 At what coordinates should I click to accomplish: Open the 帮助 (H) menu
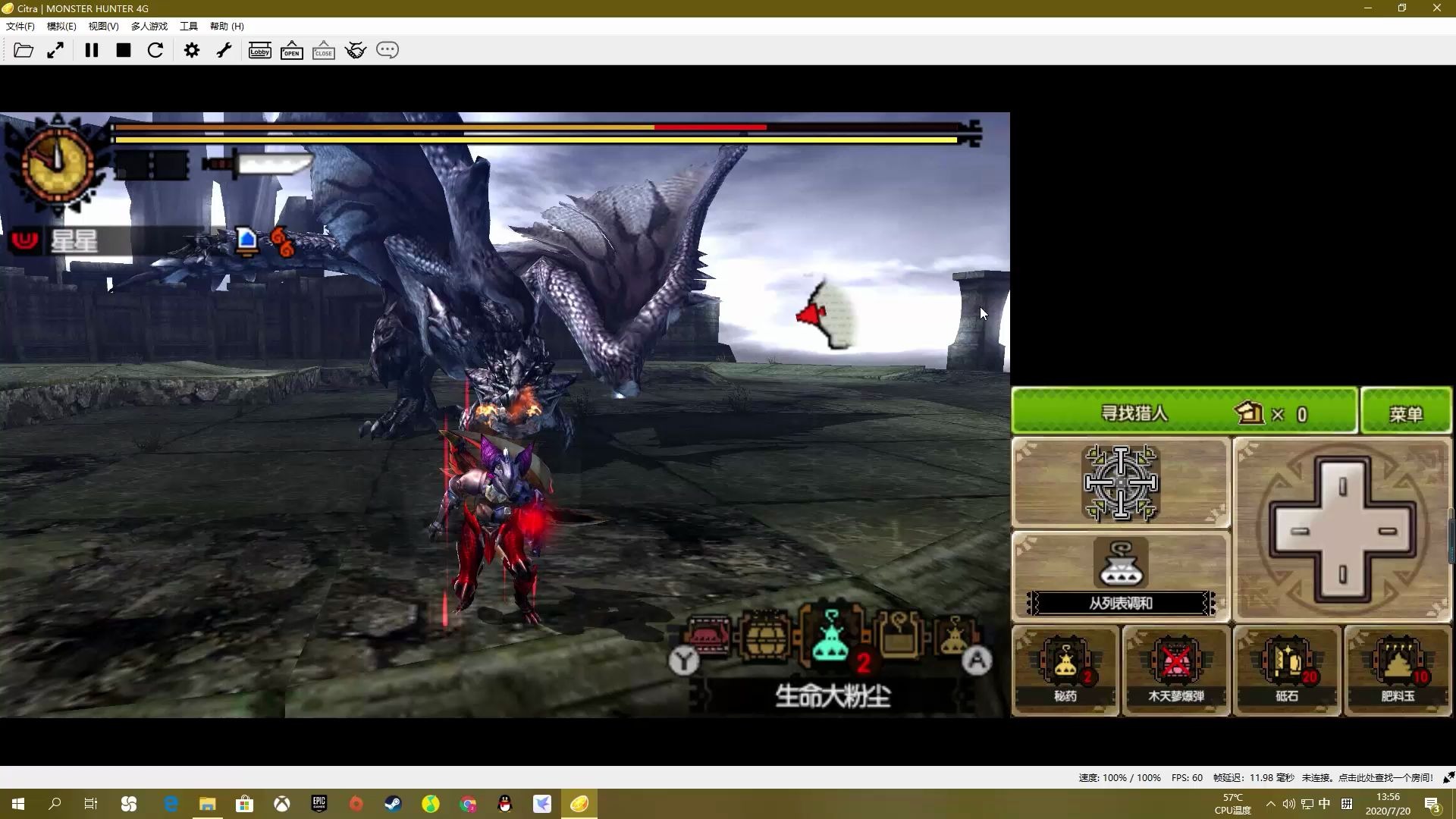click(x=227, y=26)
